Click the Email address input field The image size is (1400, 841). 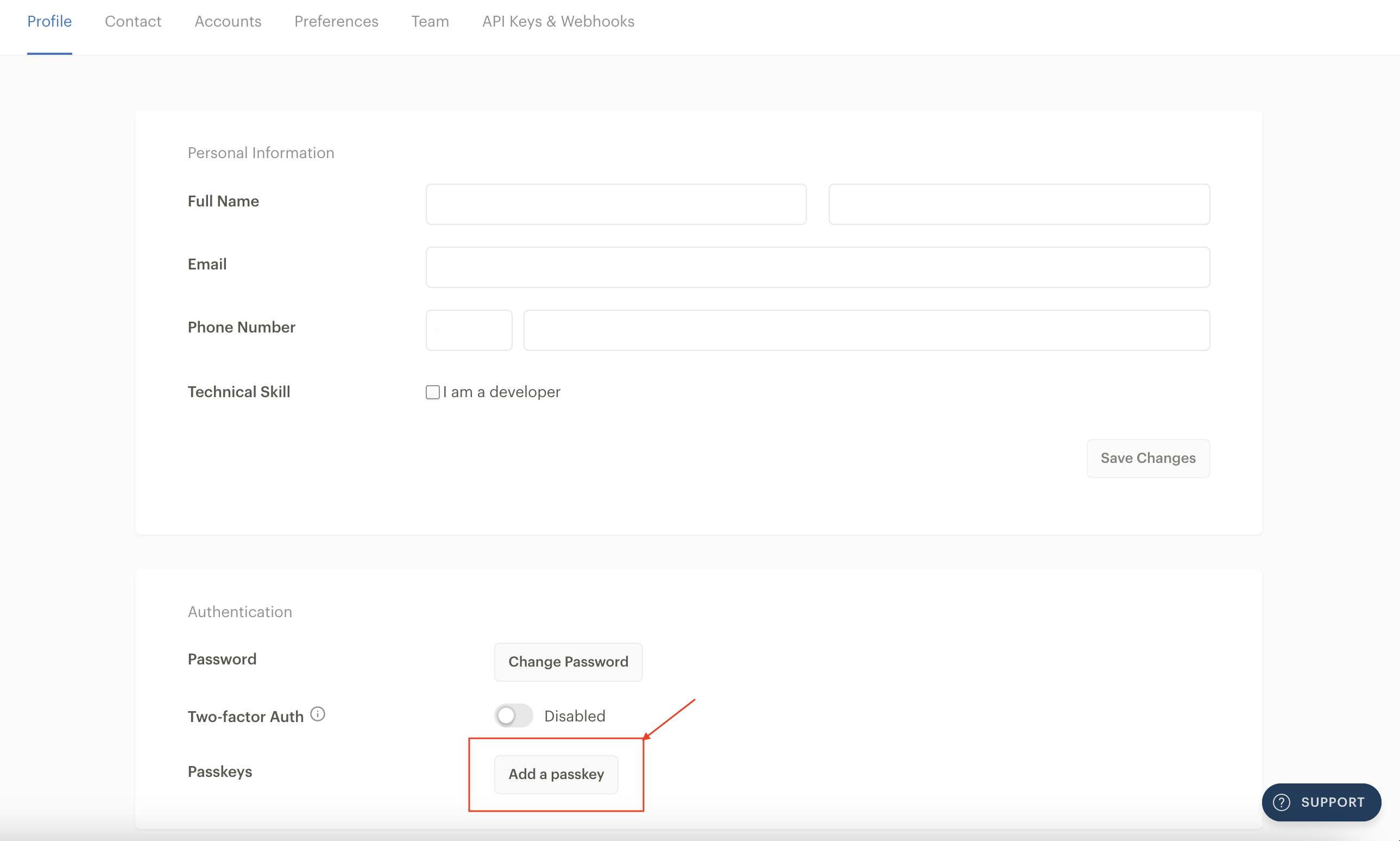tap(817, 266)
